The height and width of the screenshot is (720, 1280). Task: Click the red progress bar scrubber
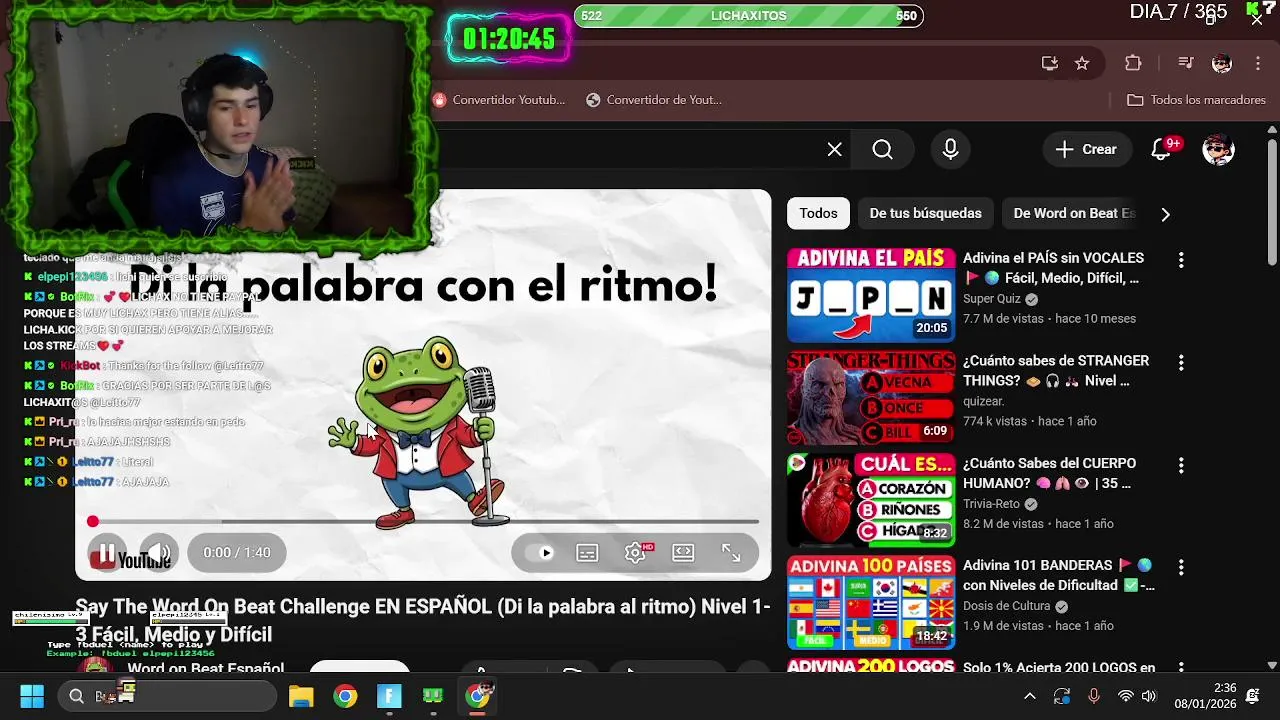[x=93, y=521]
